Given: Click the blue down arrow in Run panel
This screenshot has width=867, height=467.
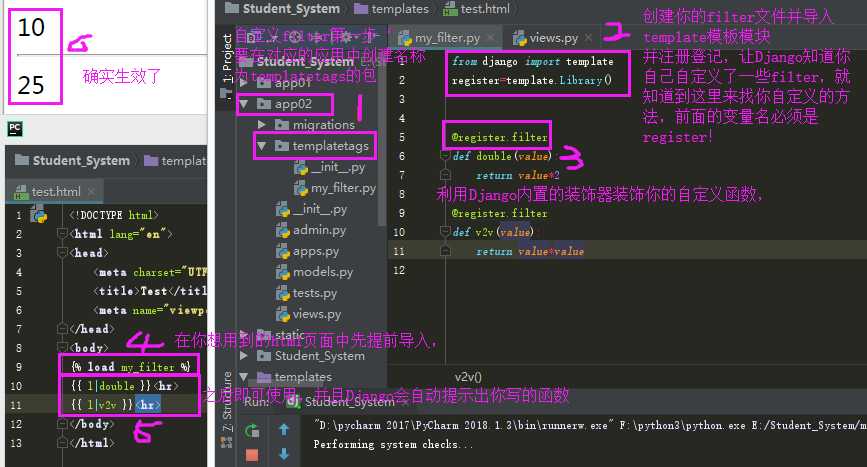Looking at the screenshot, I should coord(284,454).
